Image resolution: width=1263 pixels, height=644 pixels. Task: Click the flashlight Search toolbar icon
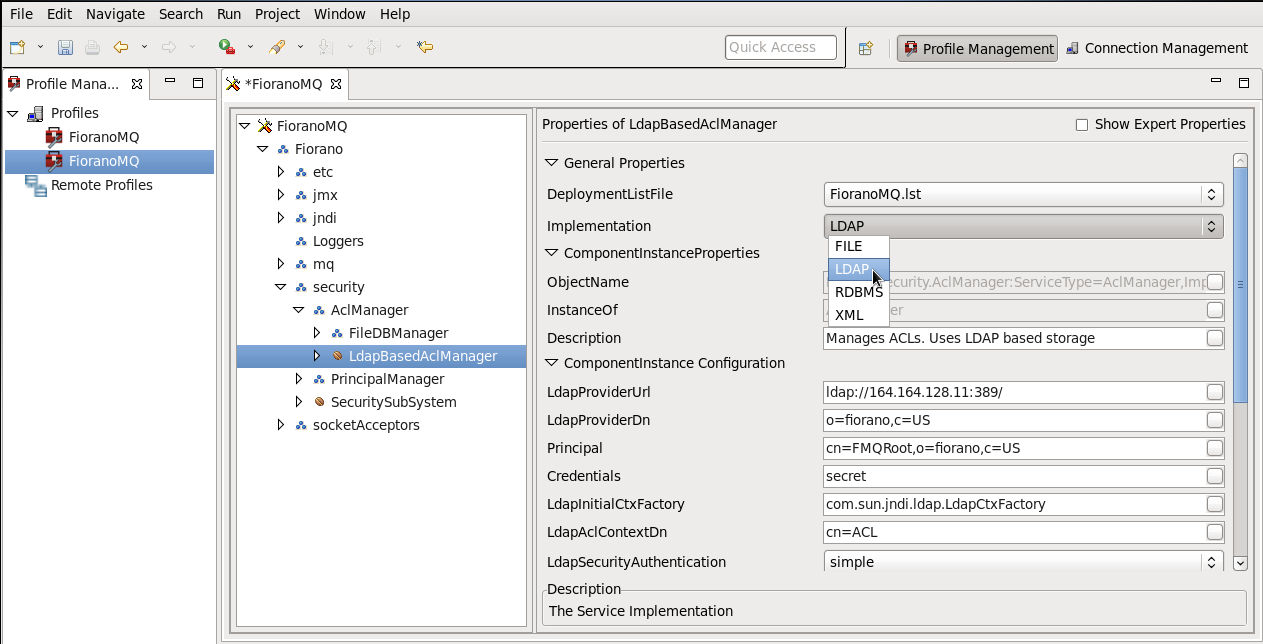[278, 47]
